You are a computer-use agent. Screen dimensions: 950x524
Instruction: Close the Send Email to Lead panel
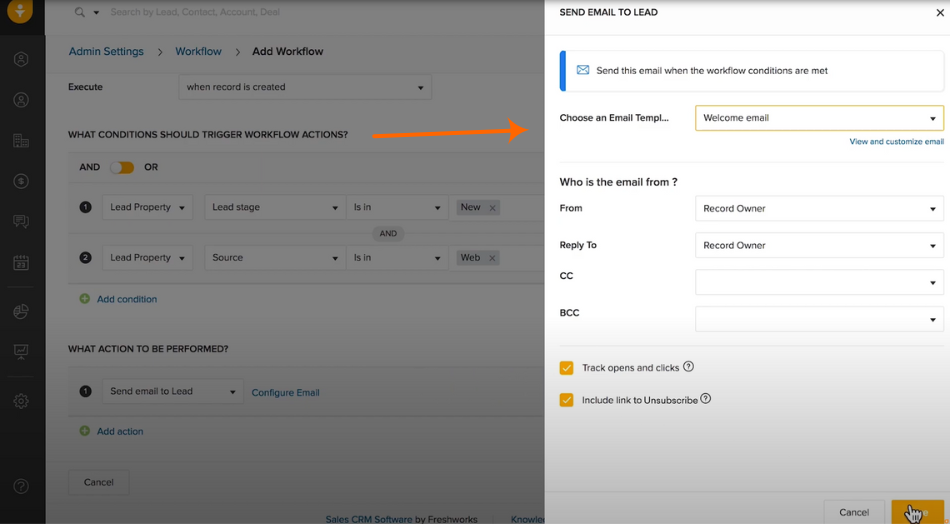(x=940, y=13)
